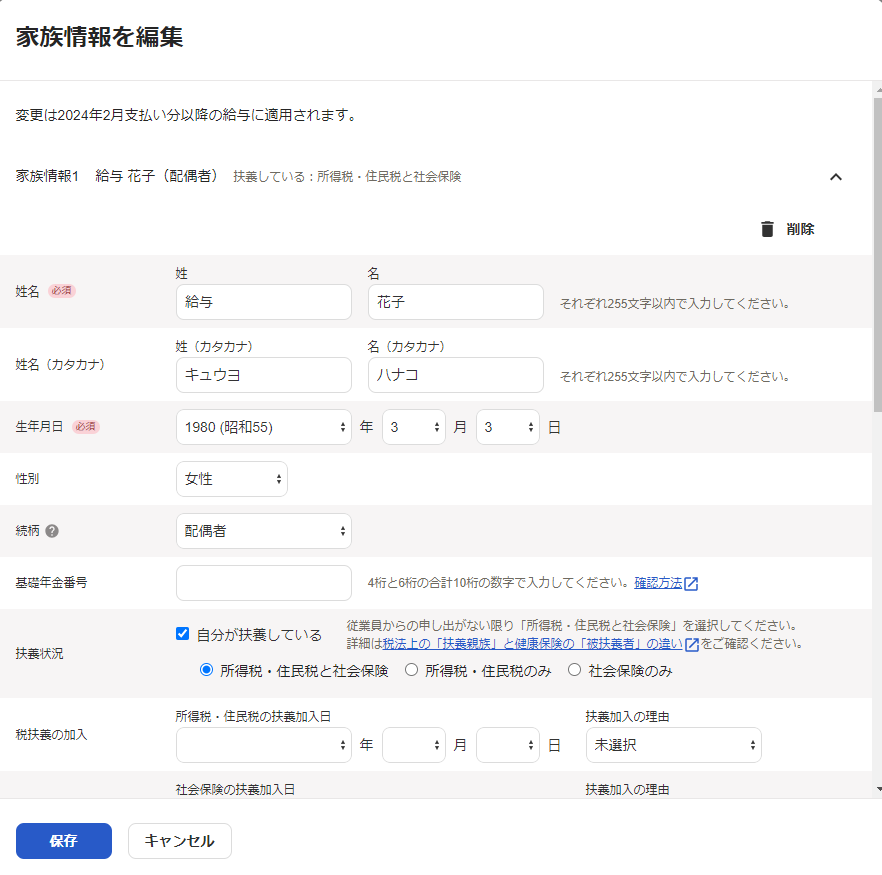882x875 pixels.
Task: Open the tax dependent enrollment month dropdown
Action: tap(413, 745)
